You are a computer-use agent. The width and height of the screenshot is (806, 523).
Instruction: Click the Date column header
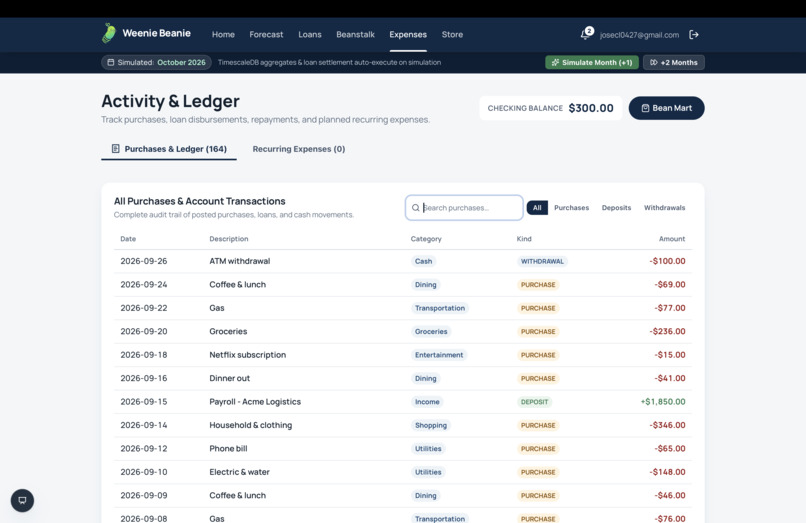[x=128, y=239]
